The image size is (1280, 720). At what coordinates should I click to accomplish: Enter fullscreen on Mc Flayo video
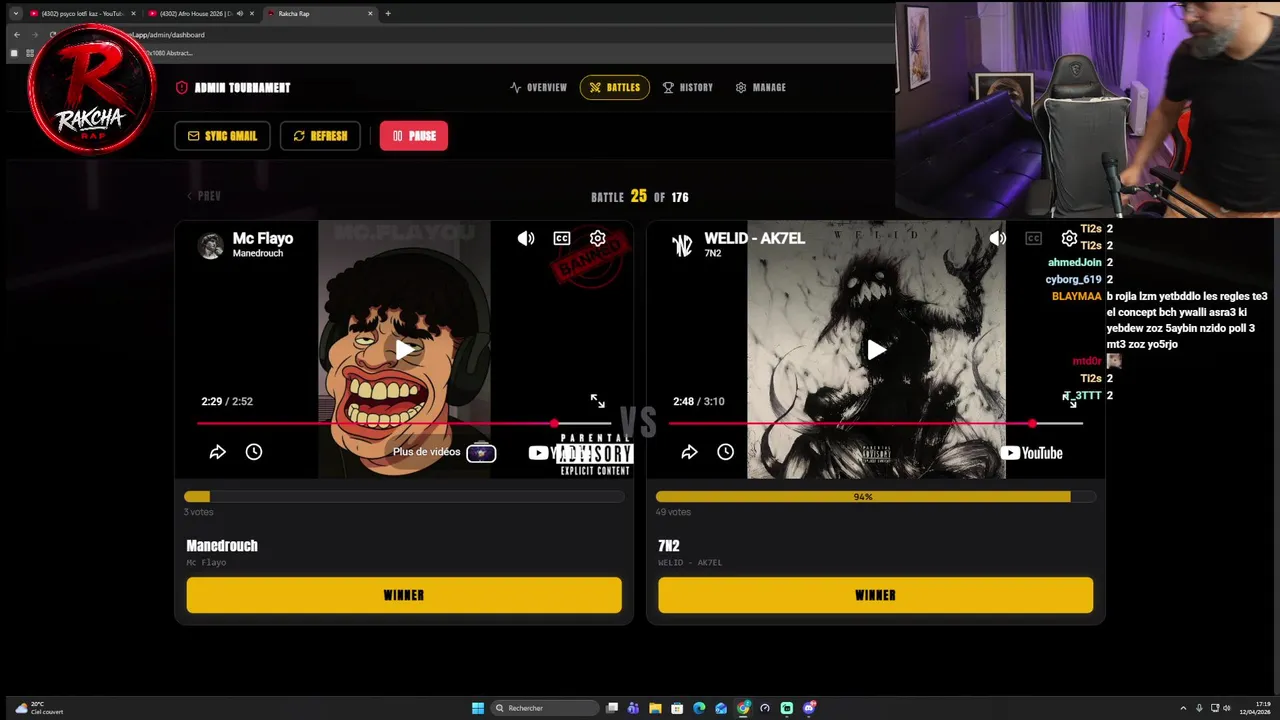tap(597, 401)
